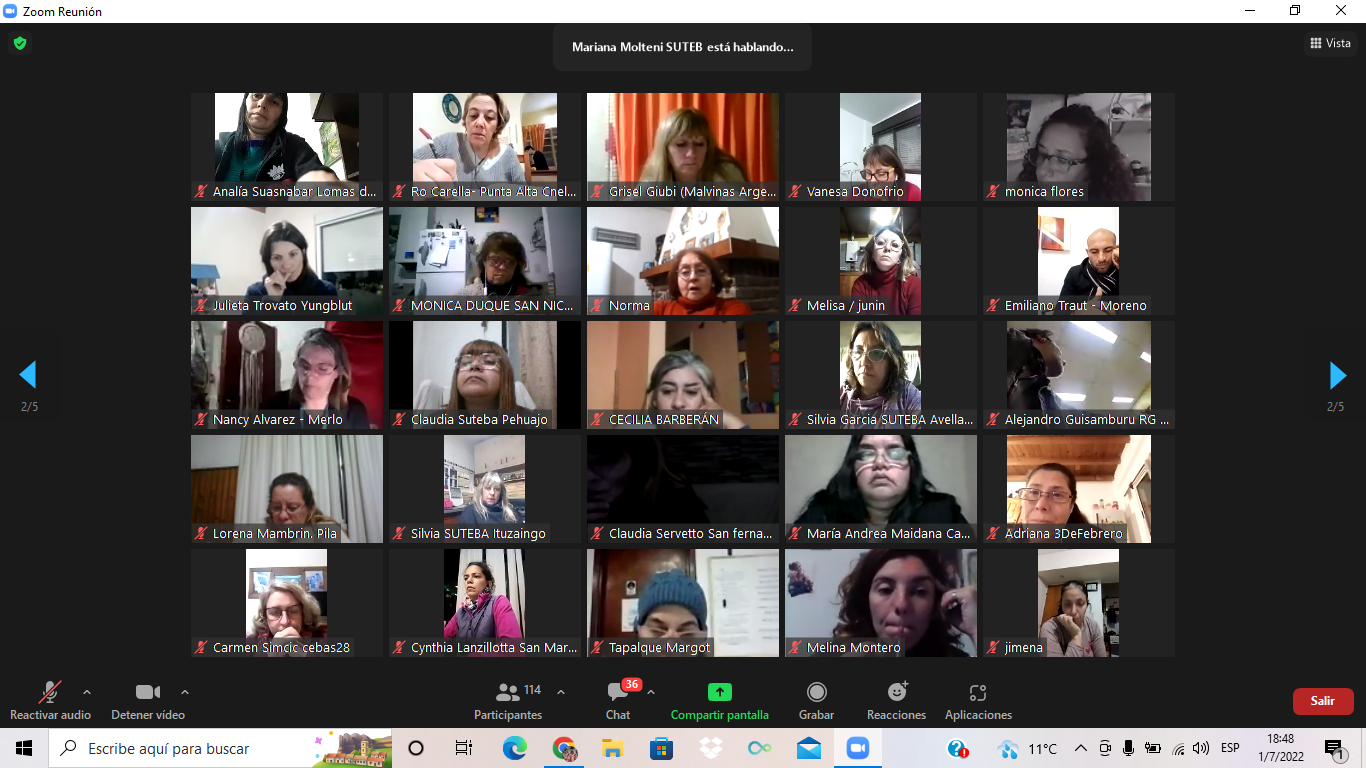Click the green encryption shield icon
This screenshot has width=1366, height=768.
(19, 43)
